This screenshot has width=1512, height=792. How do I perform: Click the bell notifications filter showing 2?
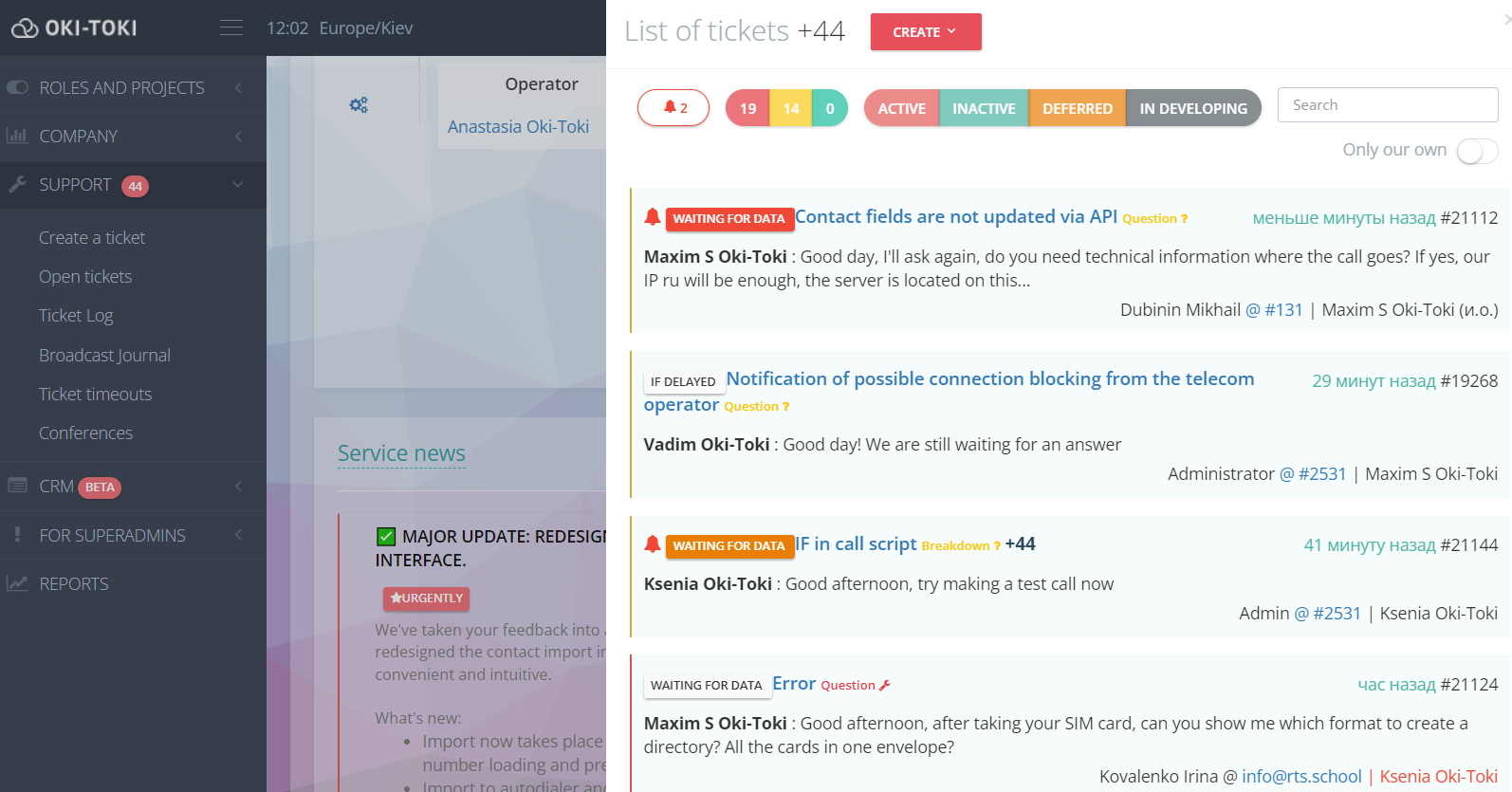[x=673, y=108]
